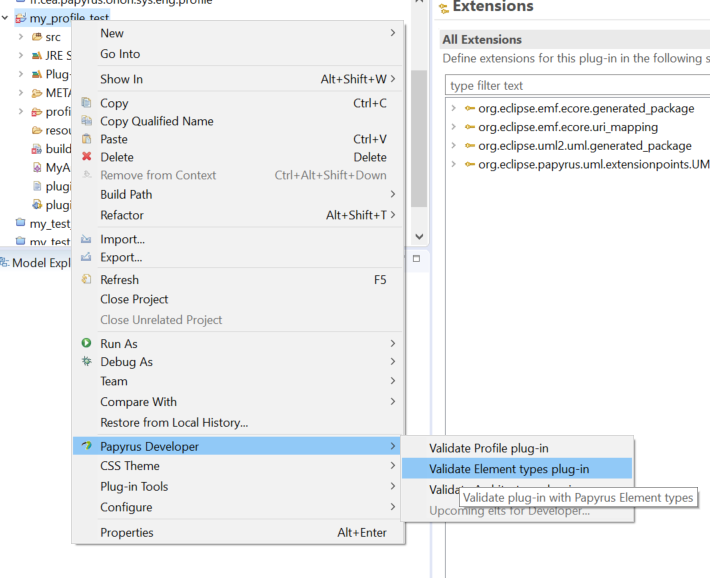Click the JRE System Library icon
710x578 pixels.
[x=37, y=56]
